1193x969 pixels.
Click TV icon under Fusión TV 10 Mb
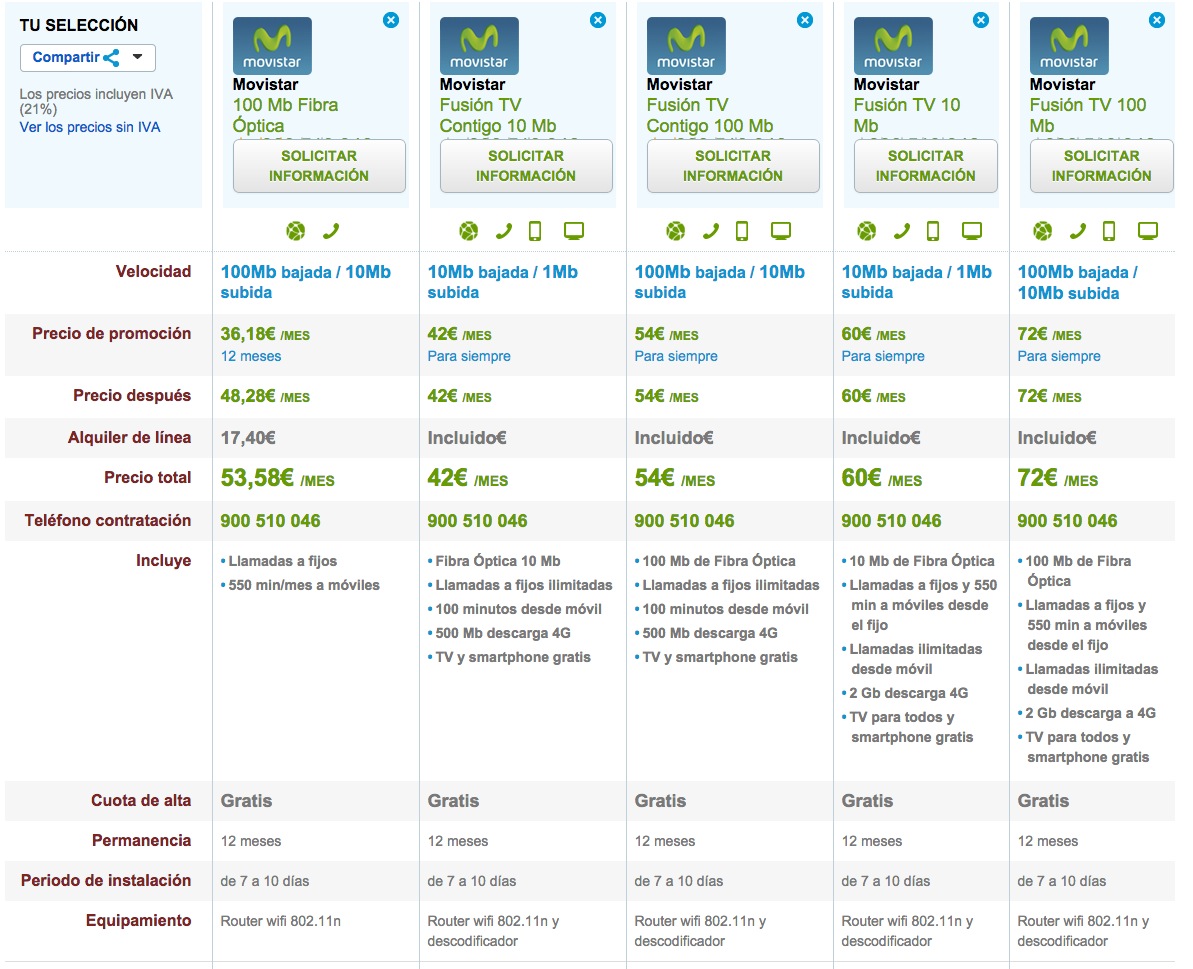pos(972,232)
